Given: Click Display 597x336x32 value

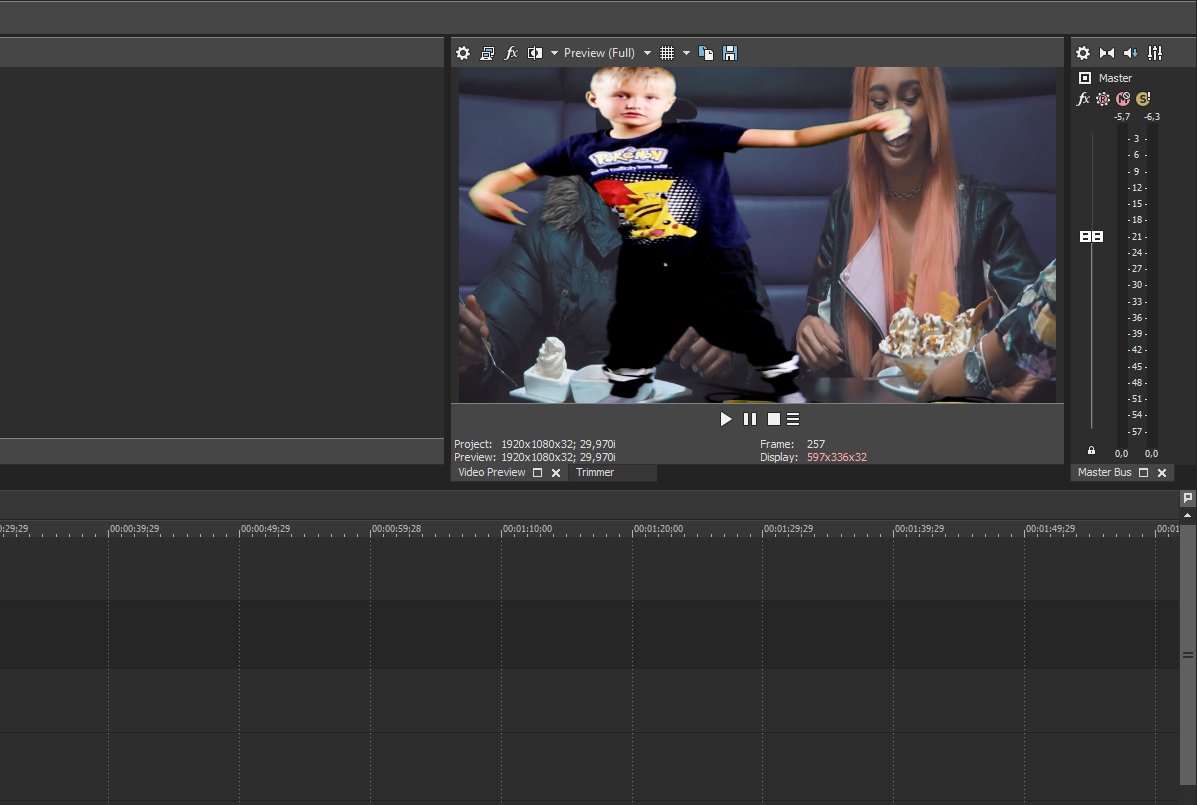Looking at the screenshot, I should point(837,457).
